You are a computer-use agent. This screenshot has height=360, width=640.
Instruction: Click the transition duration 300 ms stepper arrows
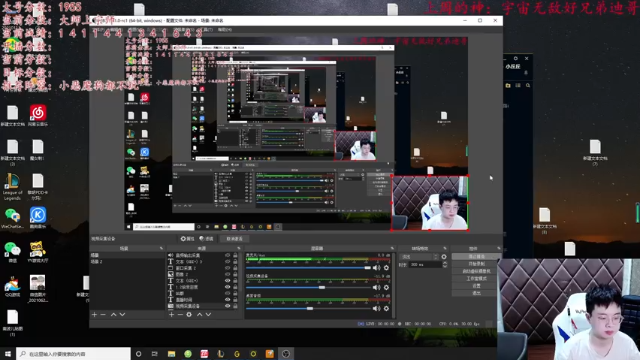coord(444,264)
